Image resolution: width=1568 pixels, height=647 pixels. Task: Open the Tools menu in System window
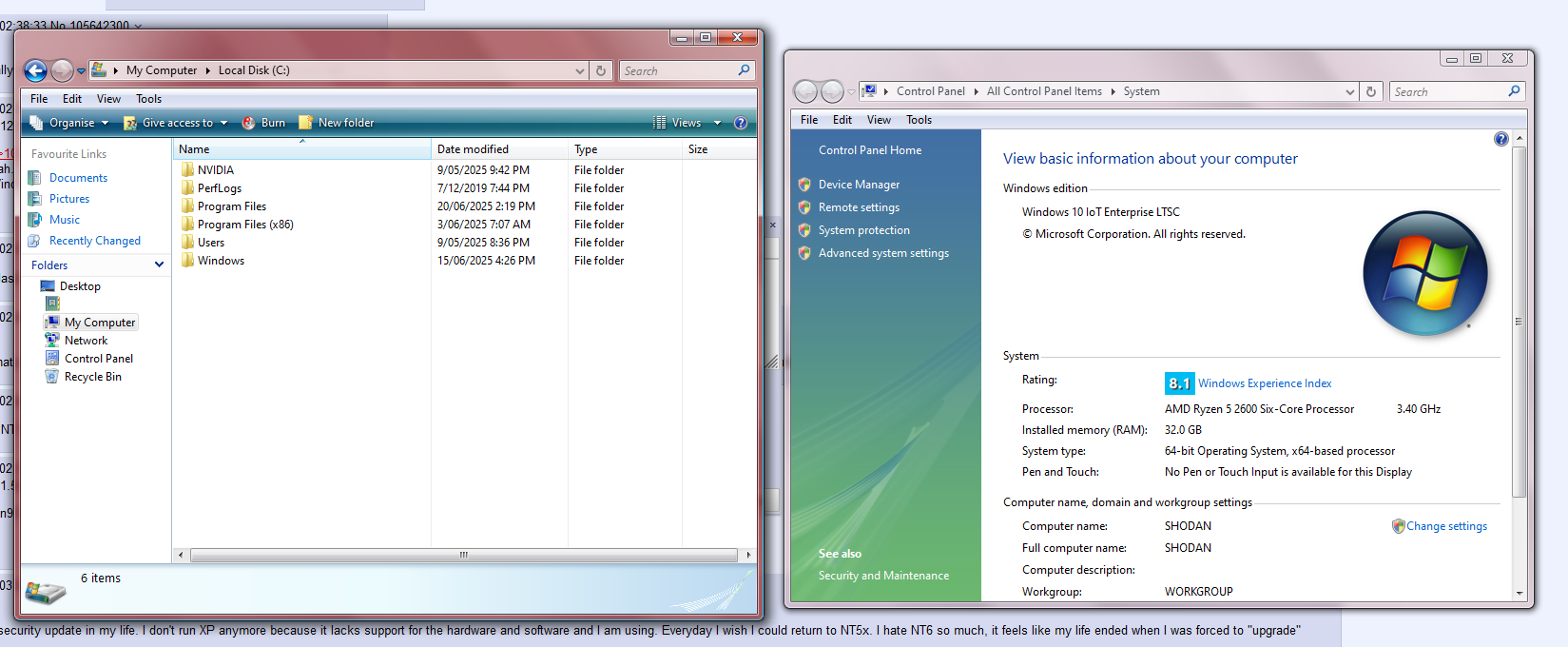click(919, 120)
